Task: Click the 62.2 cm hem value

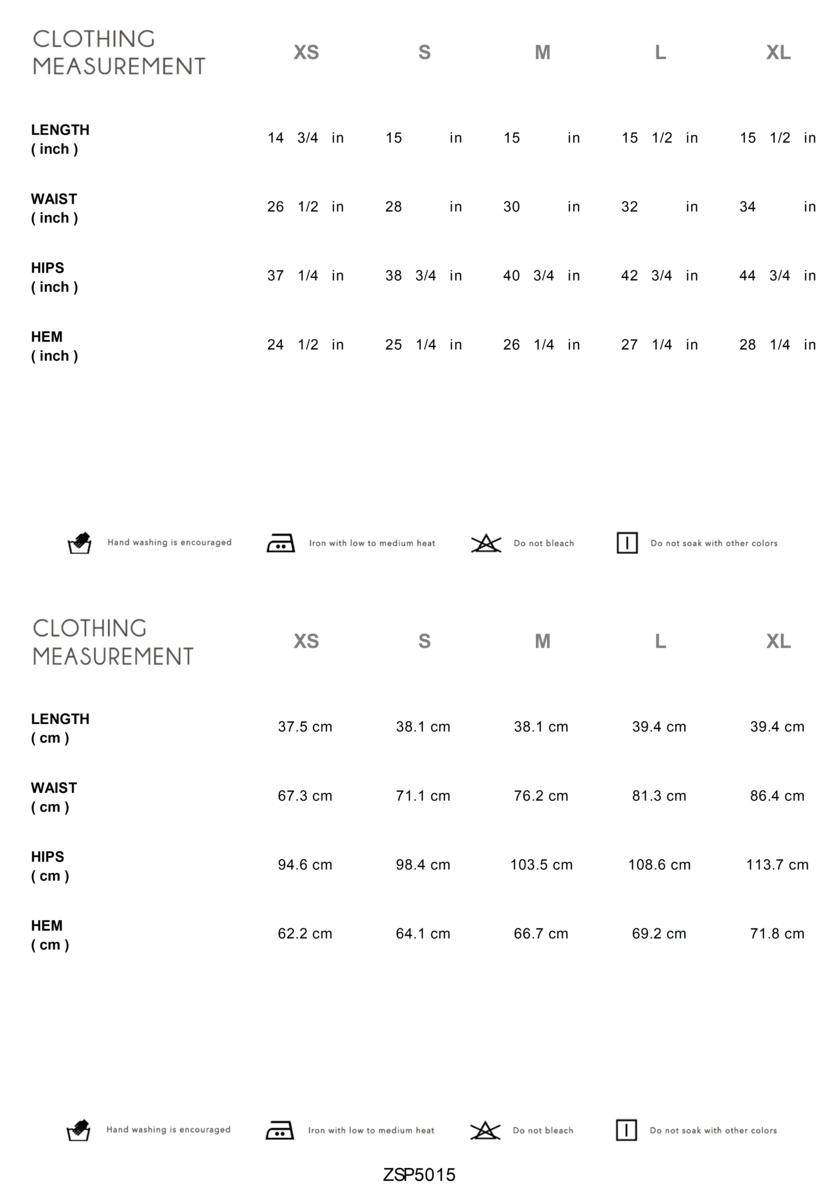Action: pyautogui.click(x=305, y=934)
